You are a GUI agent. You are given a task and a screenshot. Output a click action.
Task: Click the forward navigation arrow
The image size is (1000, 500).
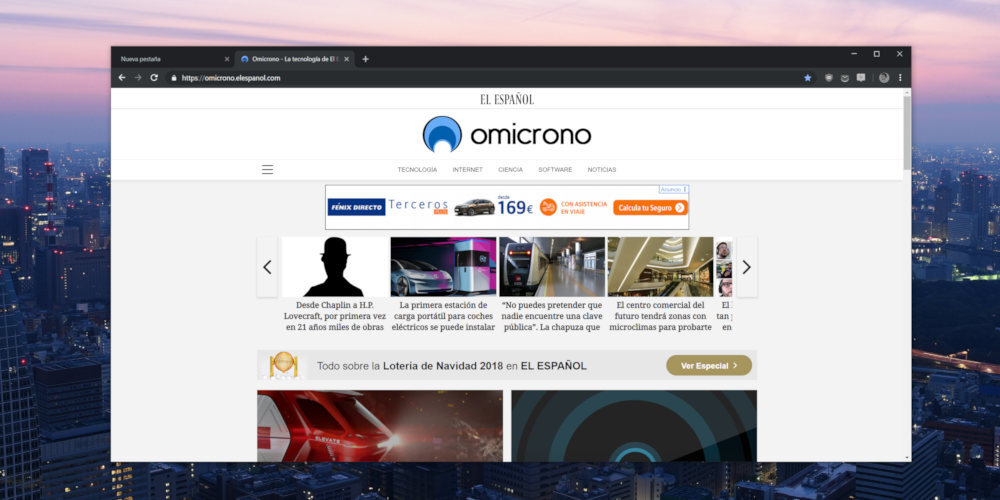pyautogui.click(x=138, y=78)
